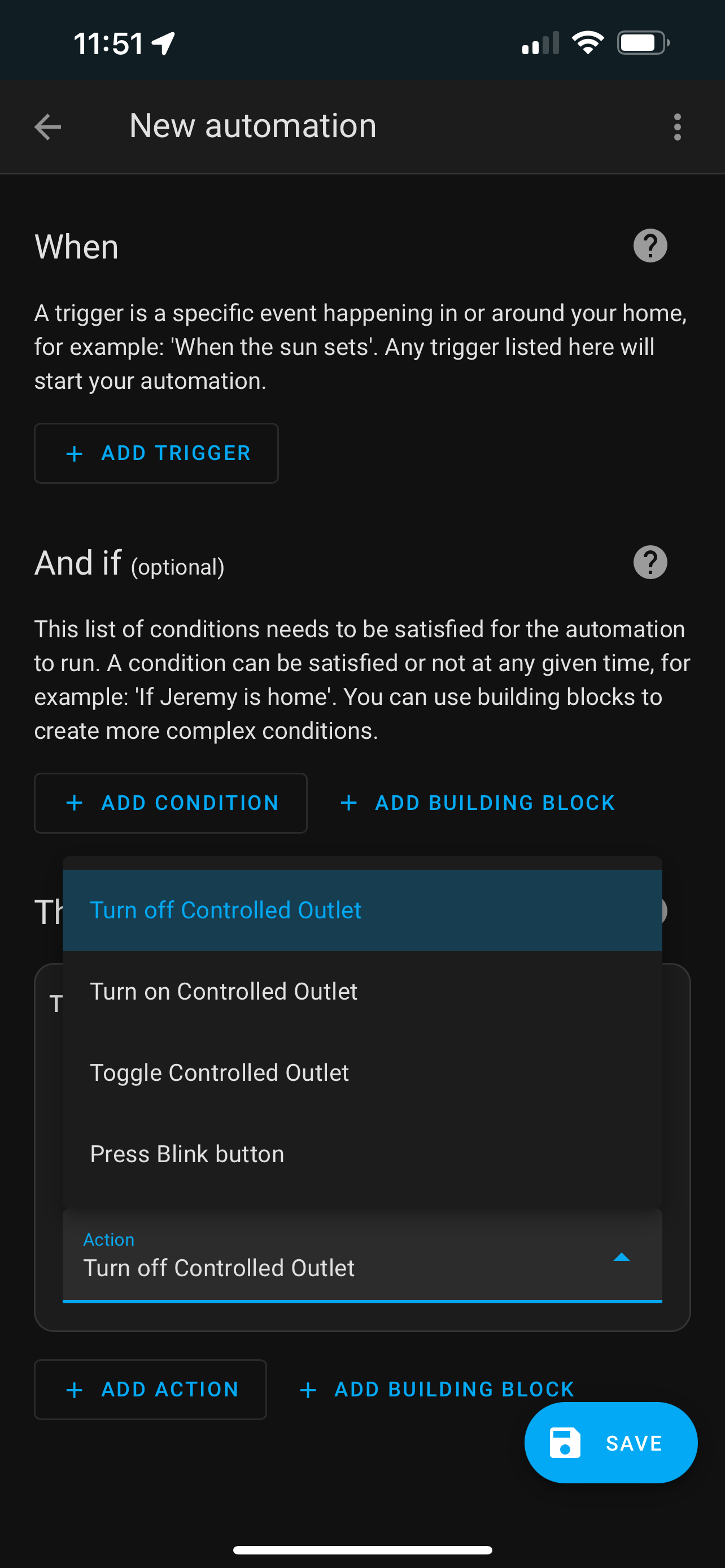Click the ADD CONDITION button

pos(171,803)
